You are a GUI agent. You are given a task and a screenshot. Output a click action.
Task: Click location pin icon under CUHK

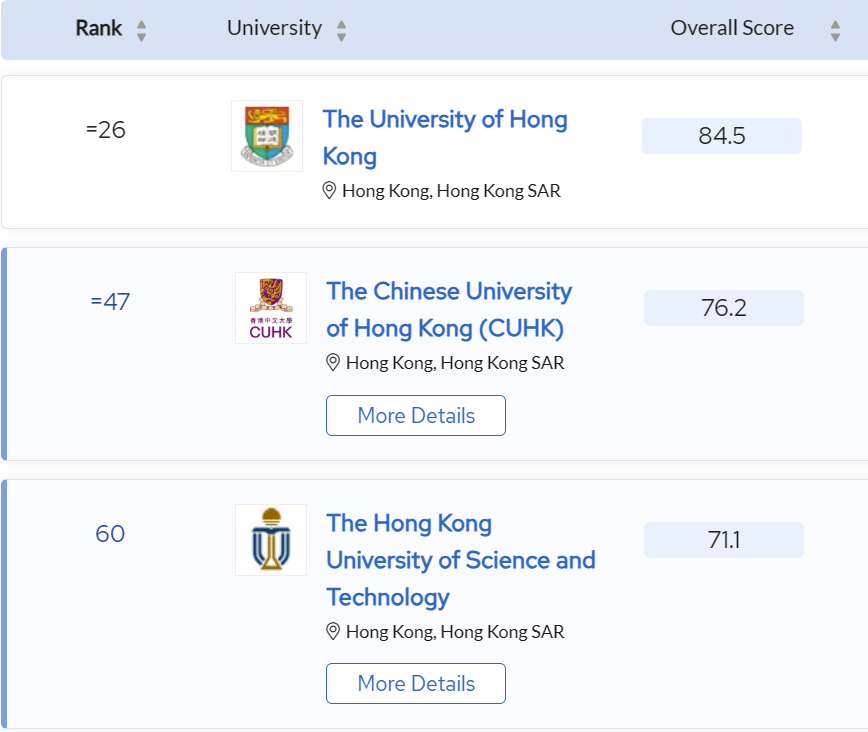point(333,363)
